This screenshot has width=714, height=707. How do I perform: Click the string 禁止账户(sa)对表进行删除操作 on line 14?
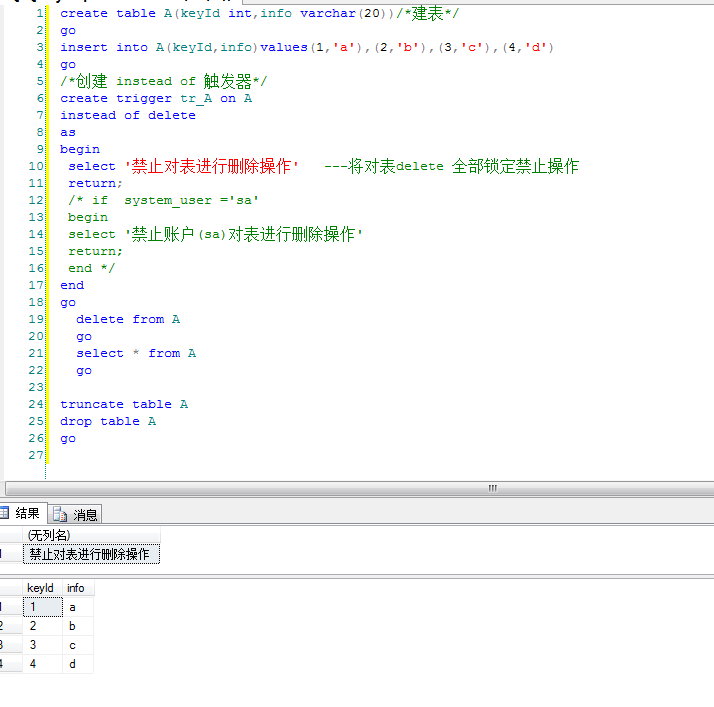click(x=244, y=234)
